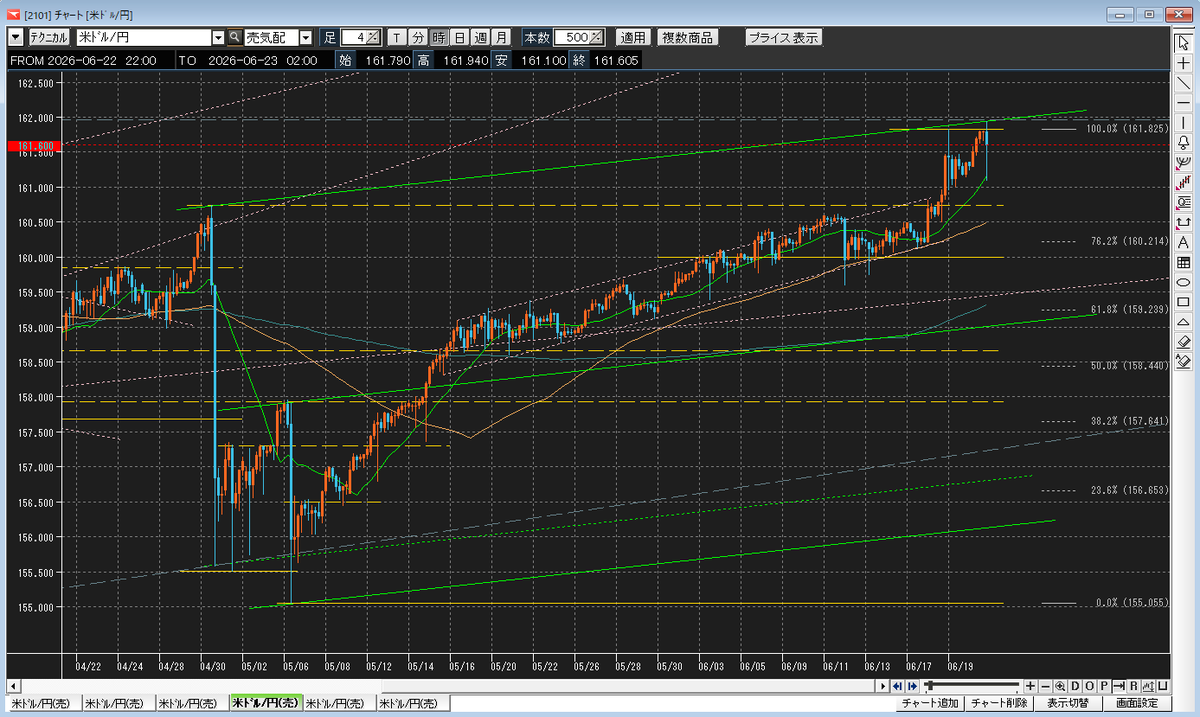Viewport: 1200px width, 717px height.
Task: Click the small black right arrow near slider
Action: (x=882, y=686)
